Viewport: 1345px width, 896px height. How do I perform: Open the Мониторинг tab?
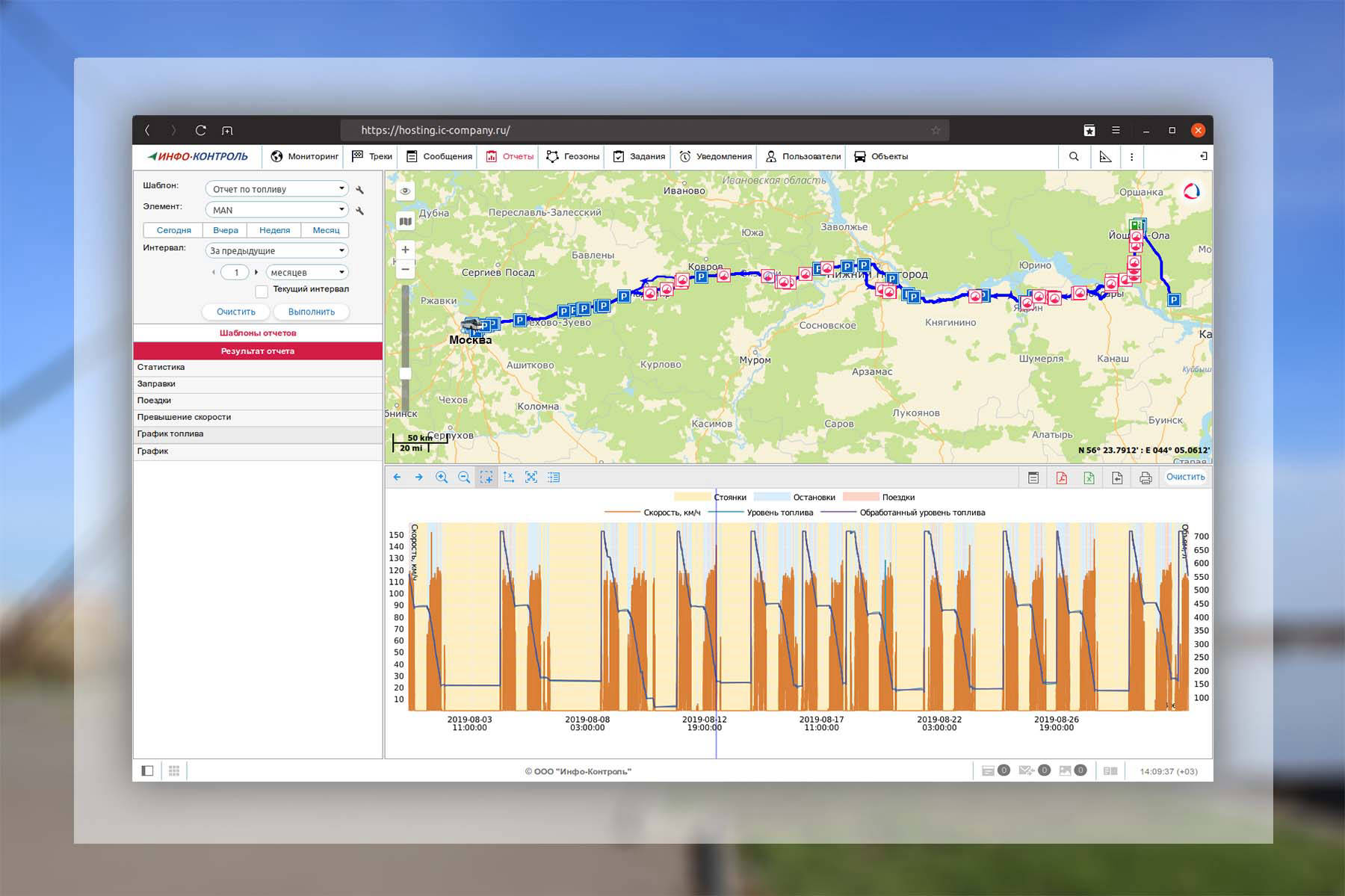pyautogui.click(x=305, y=156)
